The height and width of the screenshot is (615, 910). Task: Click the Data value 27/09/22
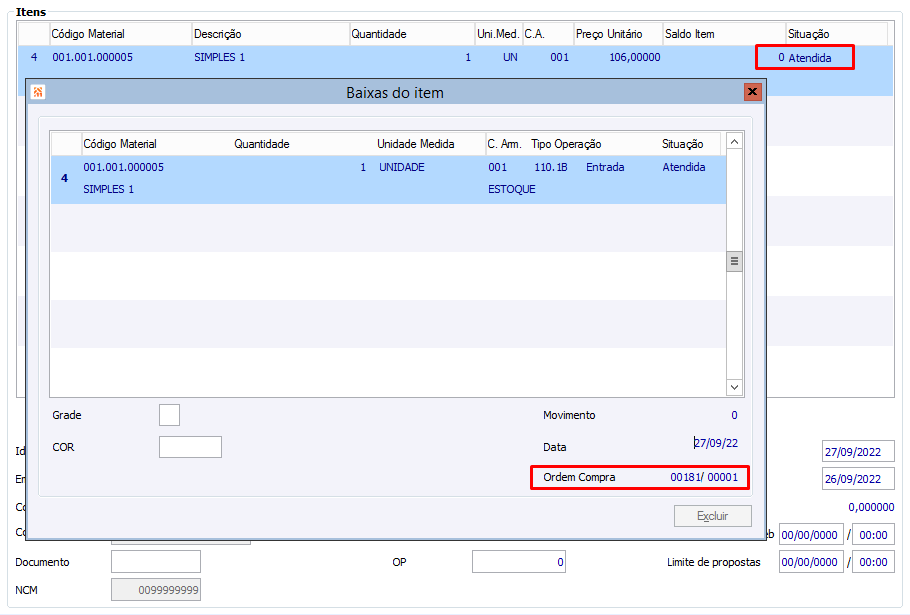[716, 443]
